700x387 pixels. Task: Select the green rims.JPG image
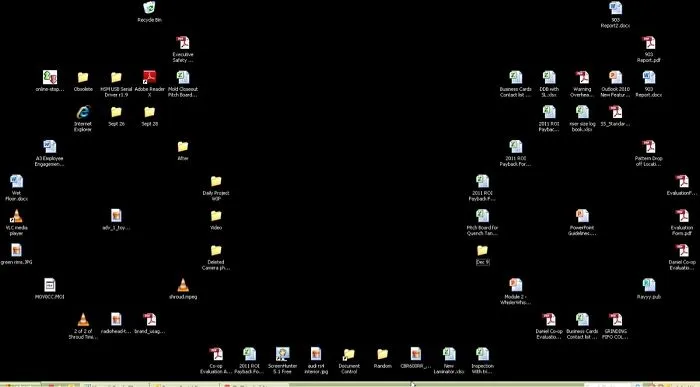17,250
